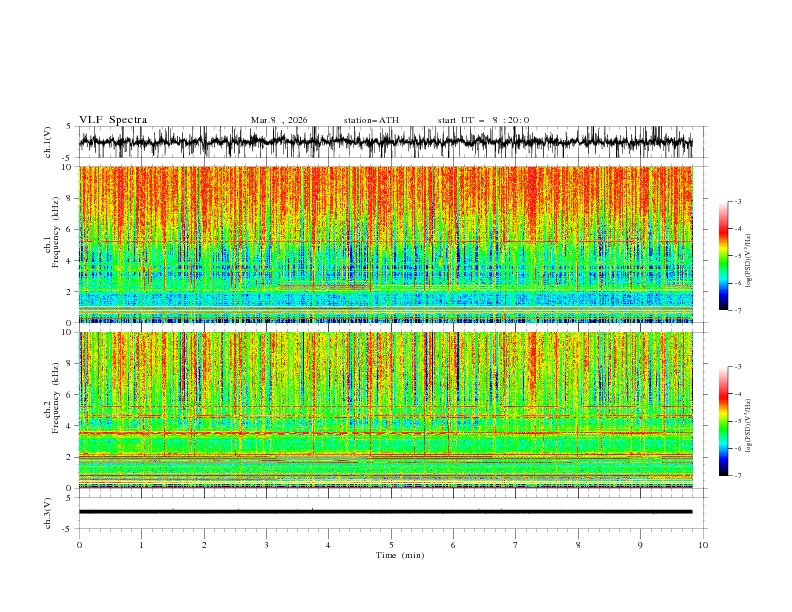This screenshot has width=792, height=612.
Task: Click the ch.2 frequency tick label 4
Action: tap(70, 426)
